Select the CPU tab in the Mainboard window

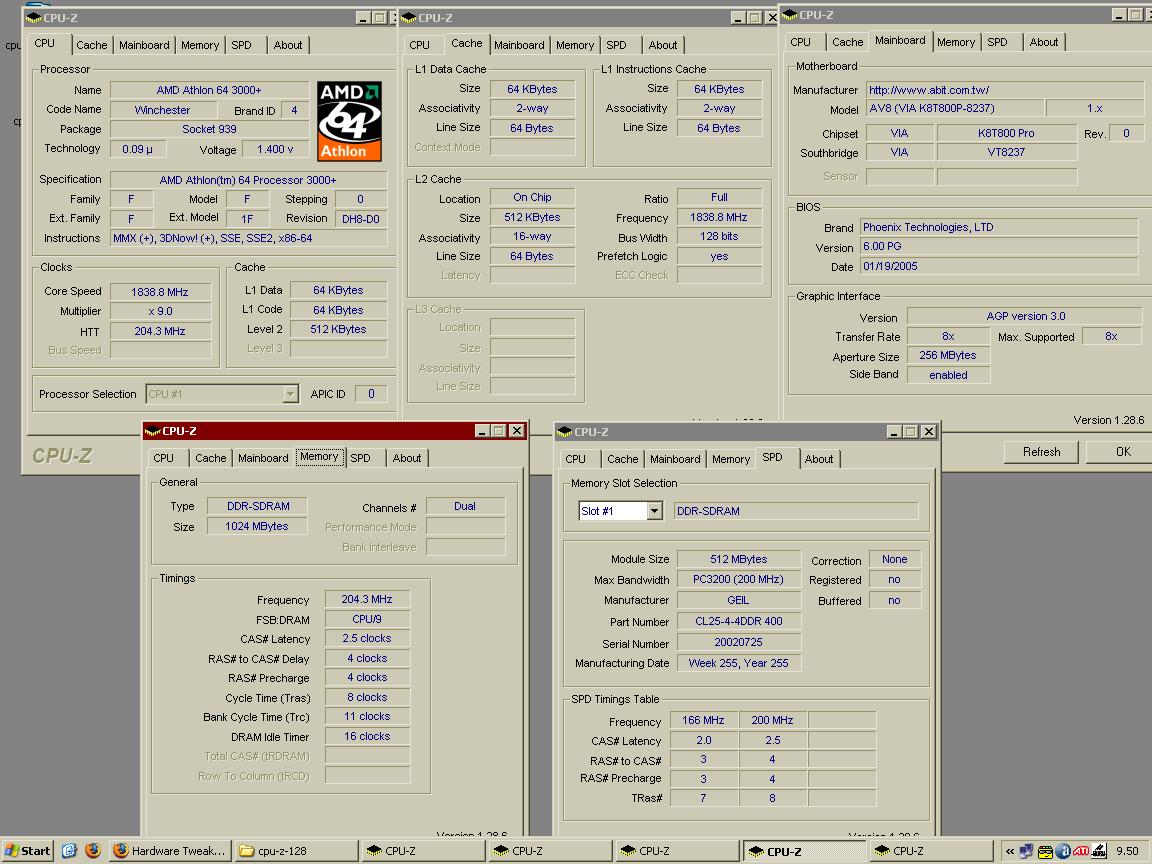click(801, 42)
